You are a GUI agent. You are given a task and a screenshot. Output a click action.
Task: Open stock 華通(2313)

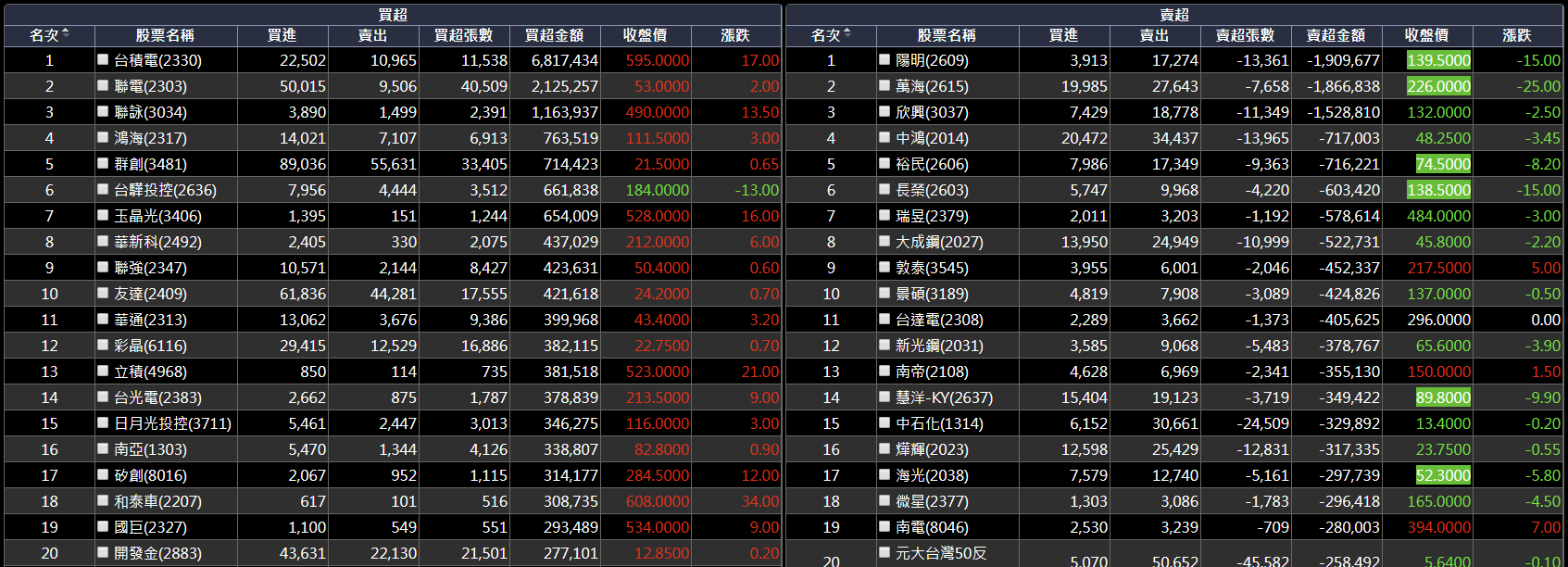[x=150, y=320]
